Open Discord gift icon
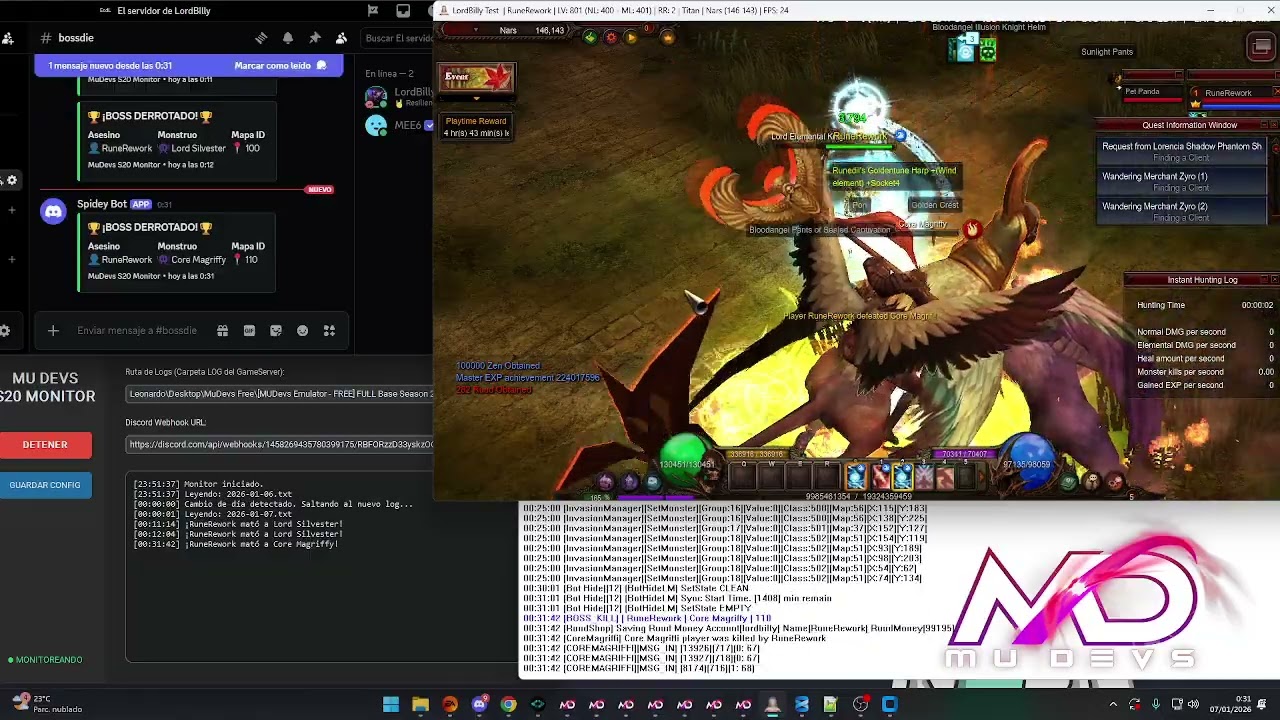 click(x=222, y=330)
